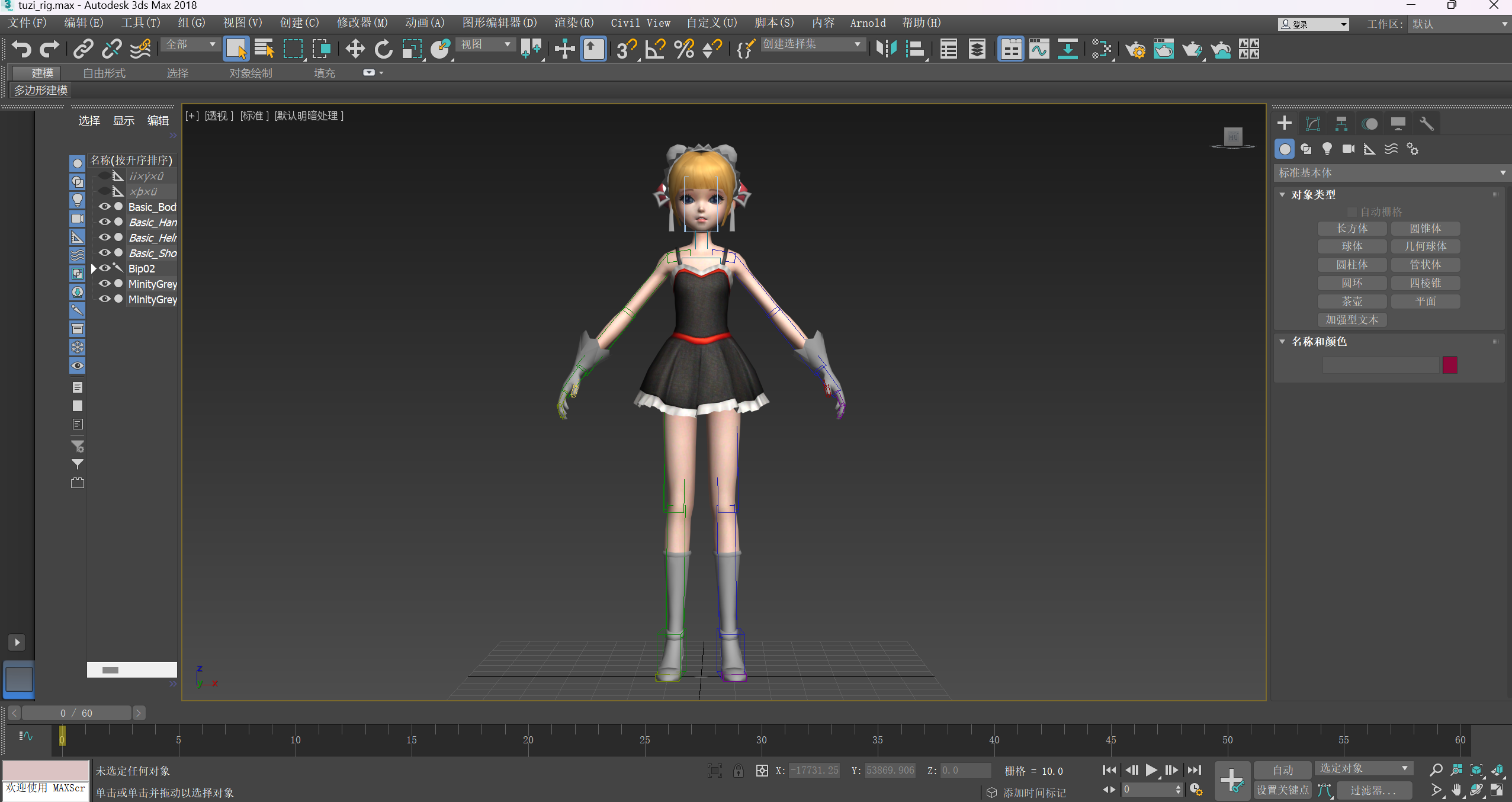Viewport: 1512px width, 802px height.
Task: Click the 长方体 box primitive button
Action: pyautogui.click(x=1352, y=229)
